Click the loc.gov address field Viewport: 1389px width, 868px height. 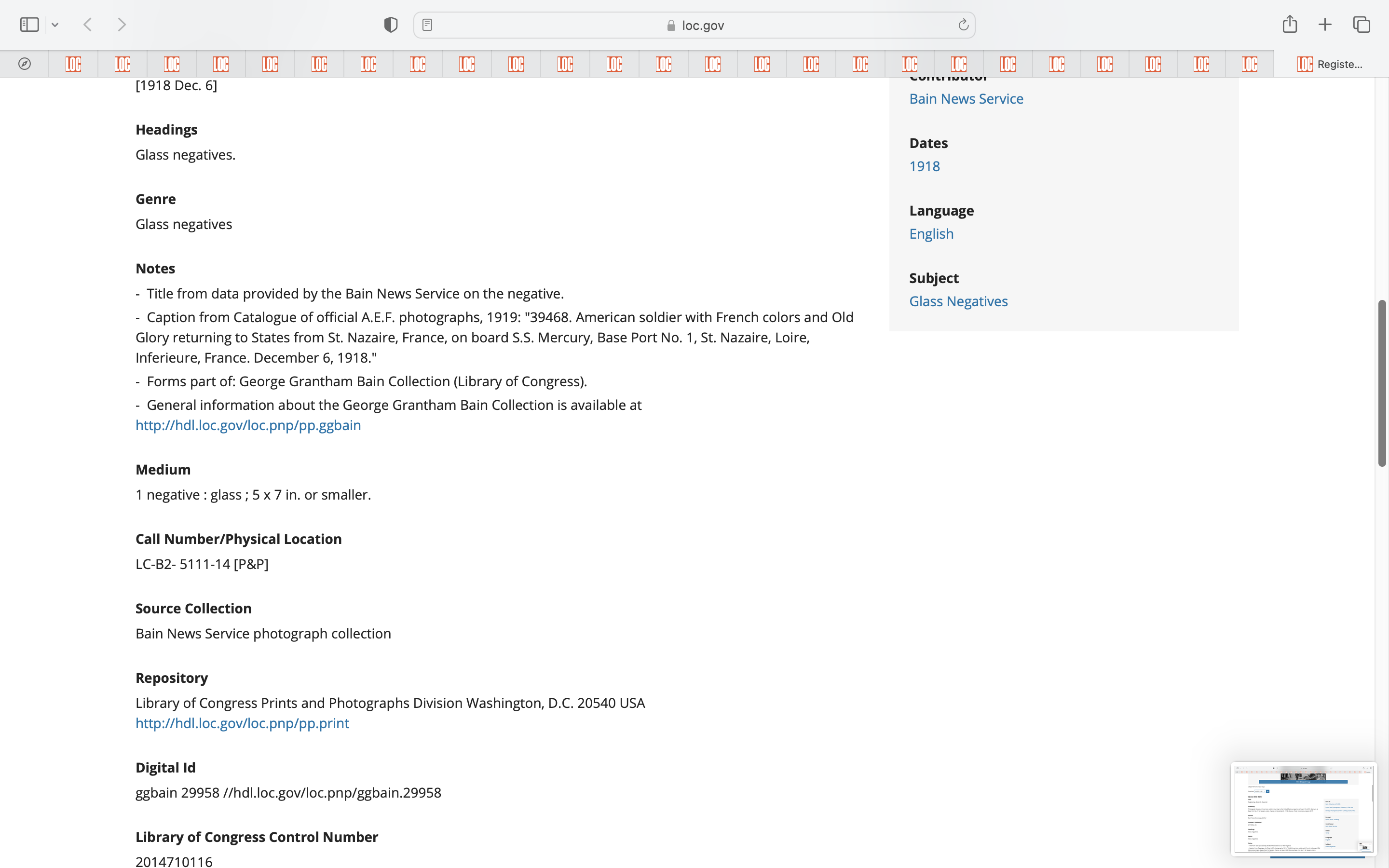[694, 25]
